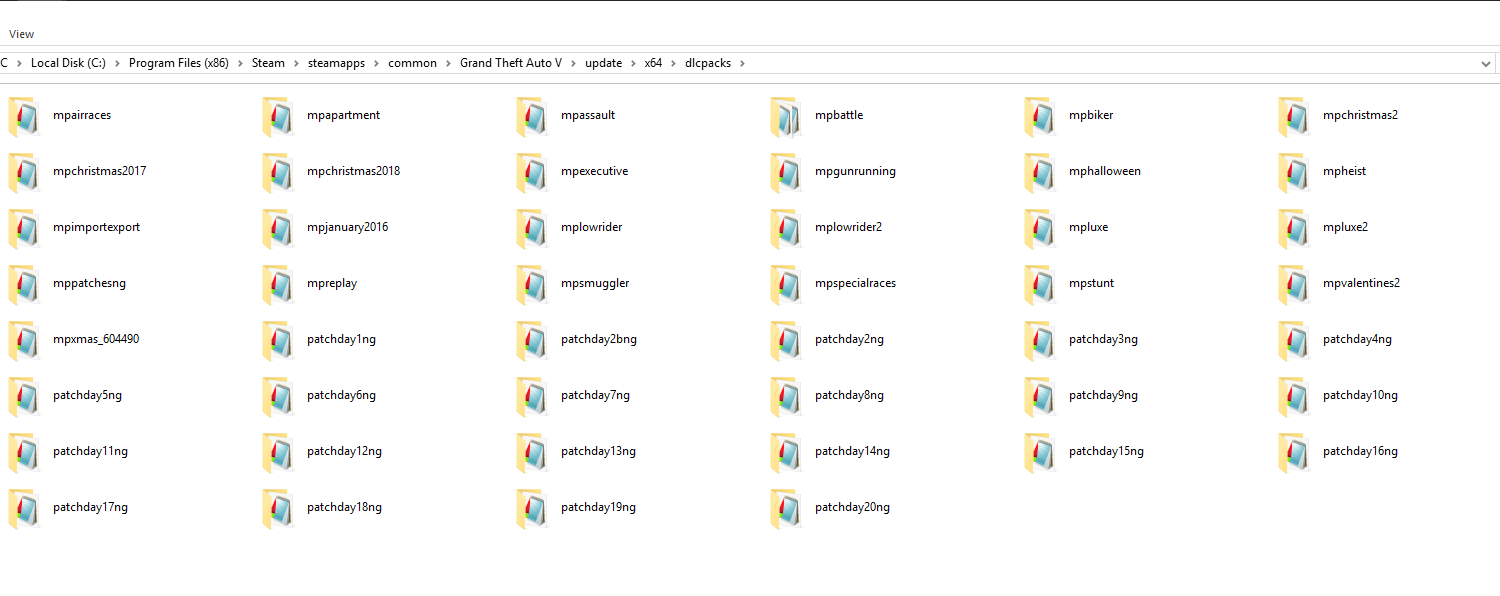Click the patchday1ng folder name
Image resolution: width=1500 pixels, height=596 pixels.
coord(341,339)
